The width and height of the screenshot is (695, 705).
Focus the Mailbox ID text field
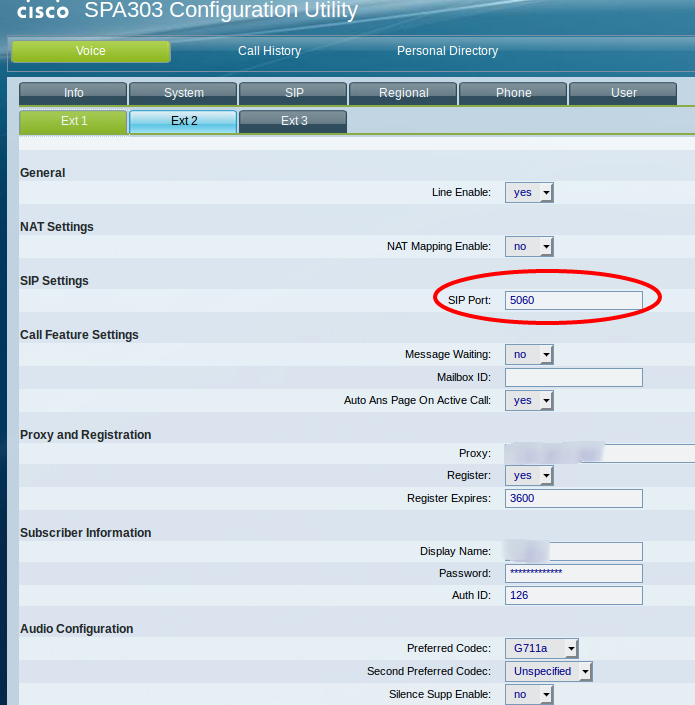tap(573, 377)
